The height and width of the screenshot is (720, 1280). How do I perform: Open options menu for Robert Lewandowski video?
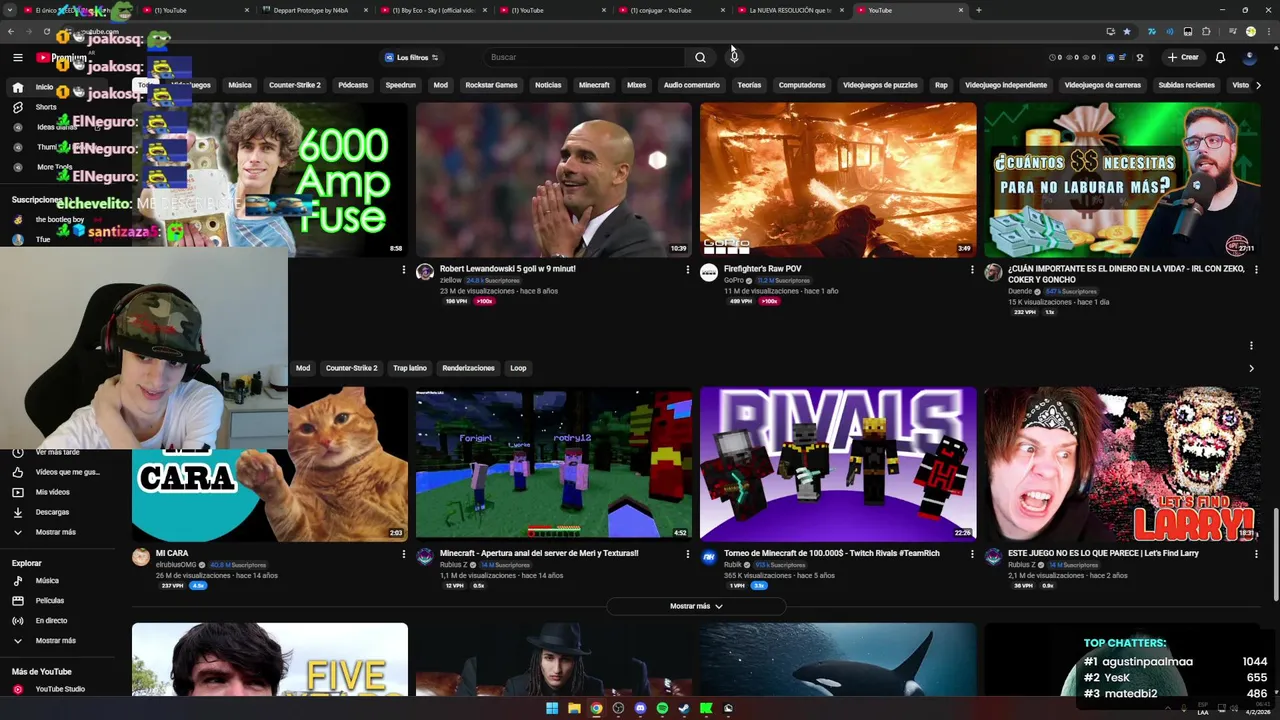pos(687,270)
